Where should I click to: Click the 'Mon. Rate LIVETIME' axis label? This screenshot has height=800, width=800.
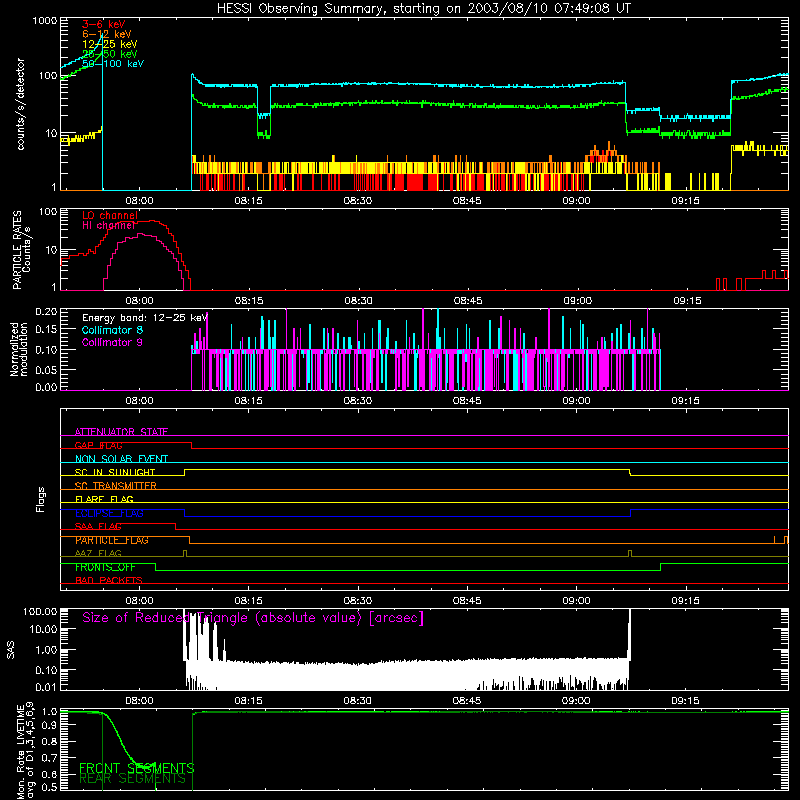25,750
